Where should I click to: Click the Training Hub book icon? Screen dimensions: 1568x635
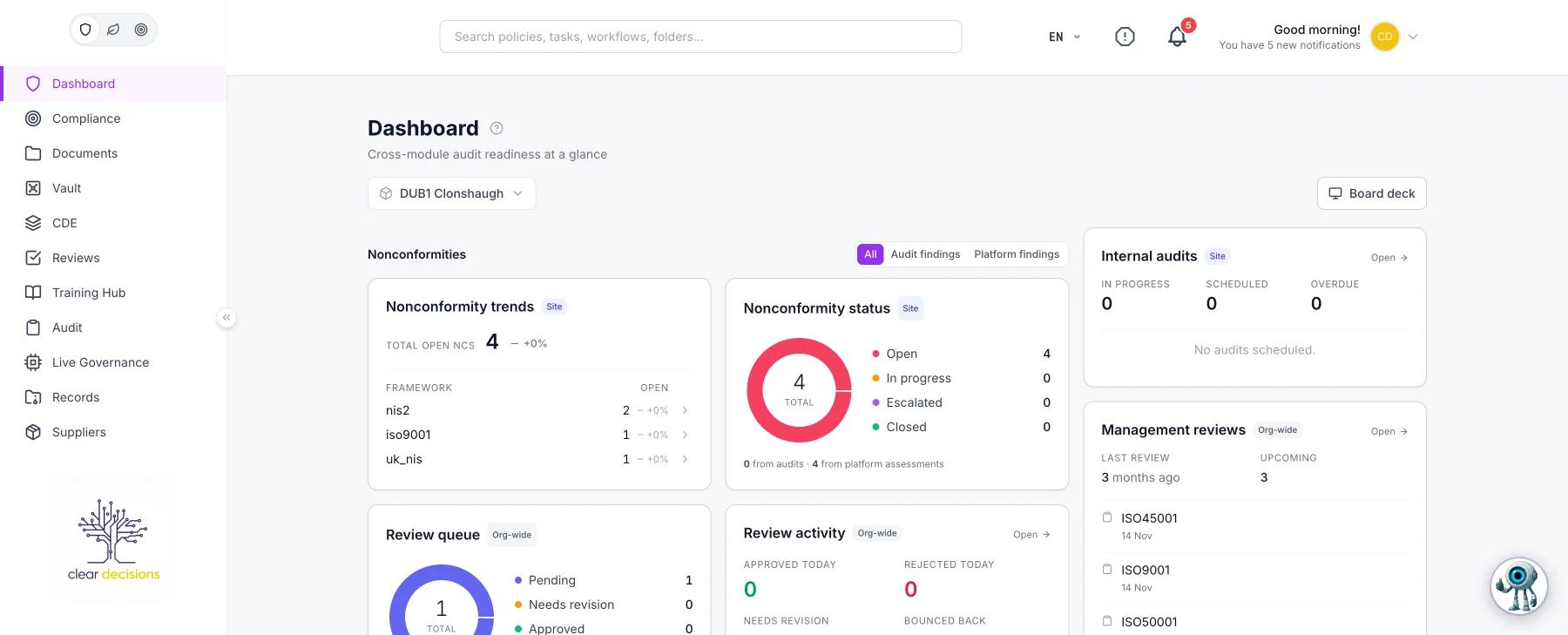click(x=33, y=293)
